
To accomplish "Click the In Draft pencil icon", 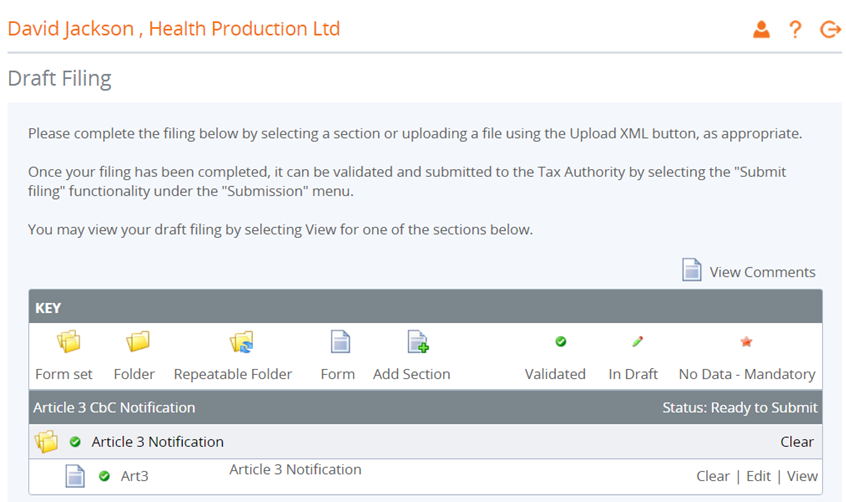I will 637,342.
